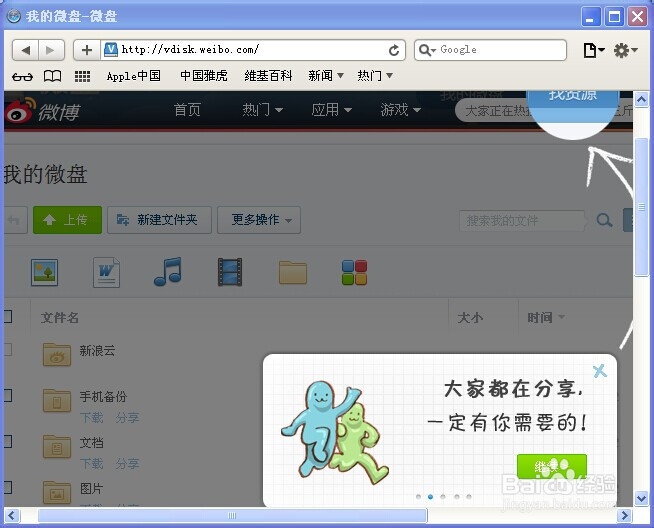Click the 手机备份 folder icon
654x528 pixels.
tap(57, 401)
